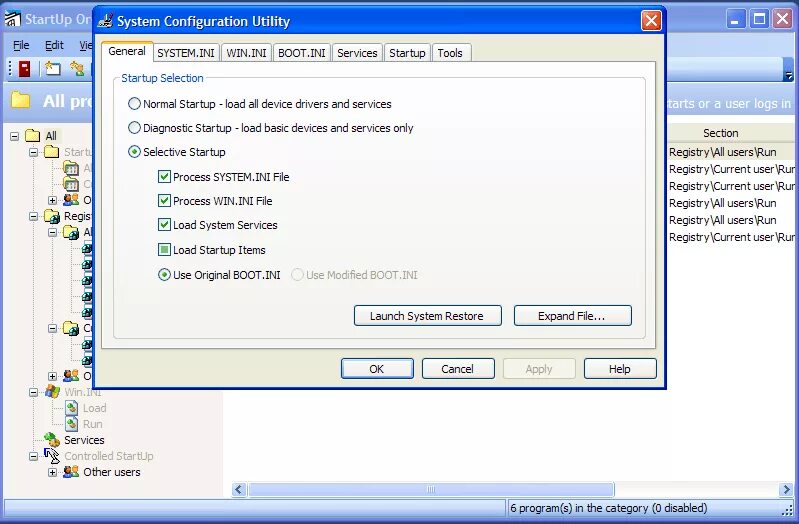Click the System Configuration Utility title bar icon
This screenshot has width=799, height=524.
click(x=105, y=21)
